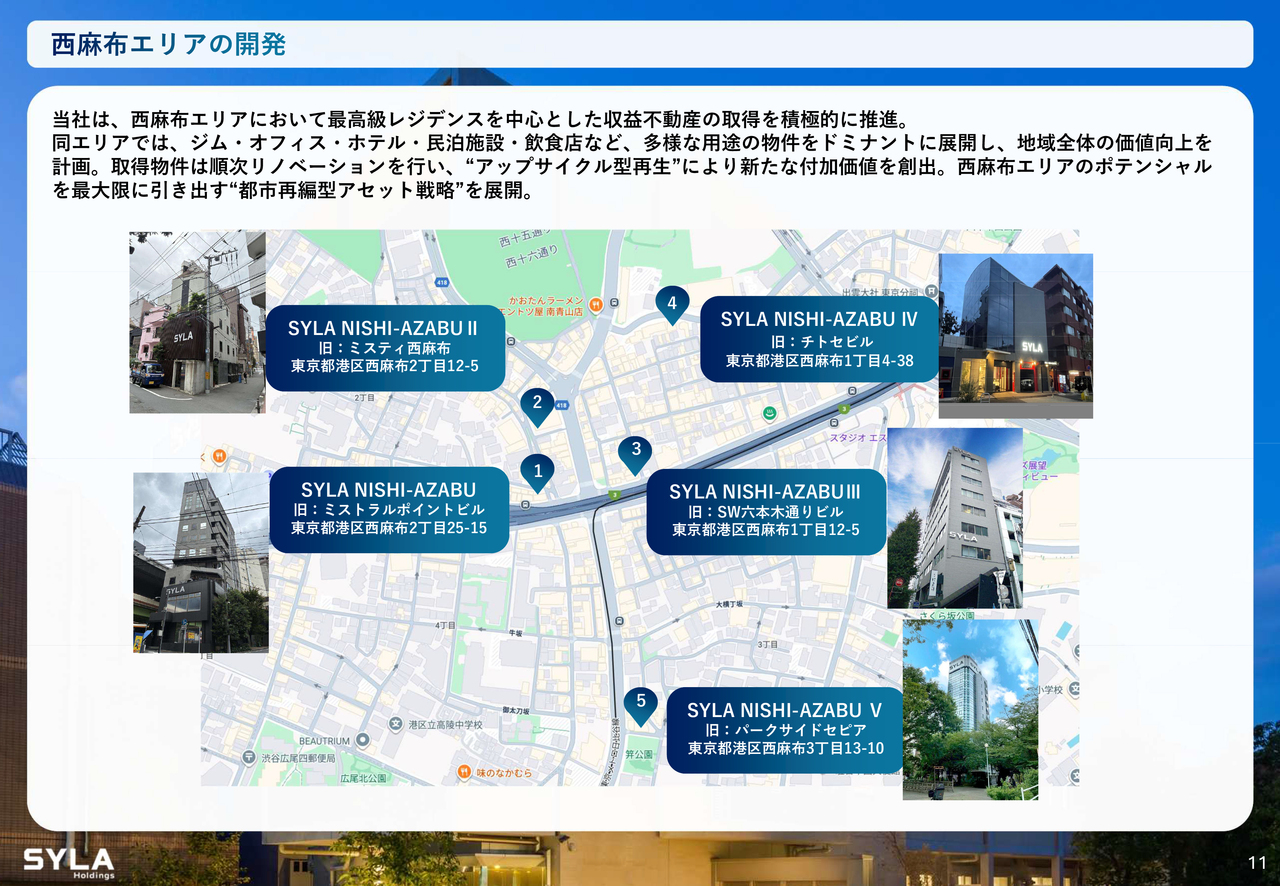Select map pin number 4
The height and width of the screenshot is (886, 1280).
pos(672,304)
